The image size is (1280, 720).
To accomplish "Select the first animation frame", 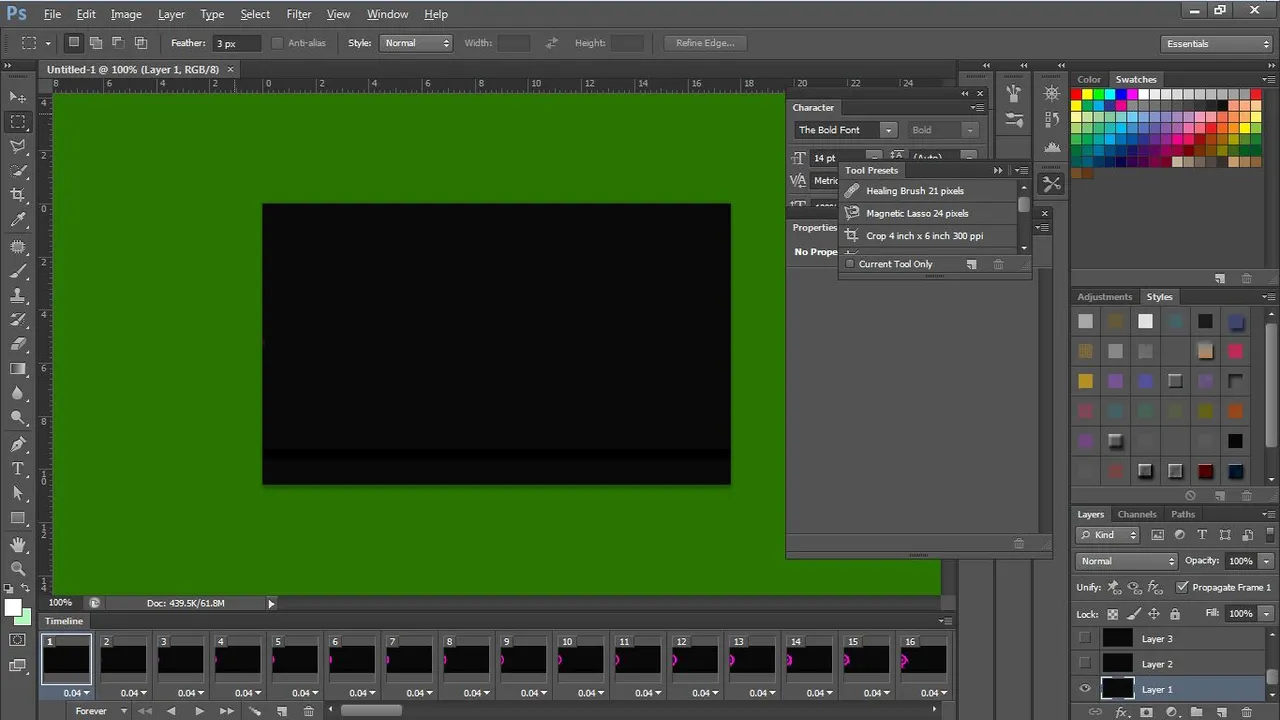I will click(66, 659).
